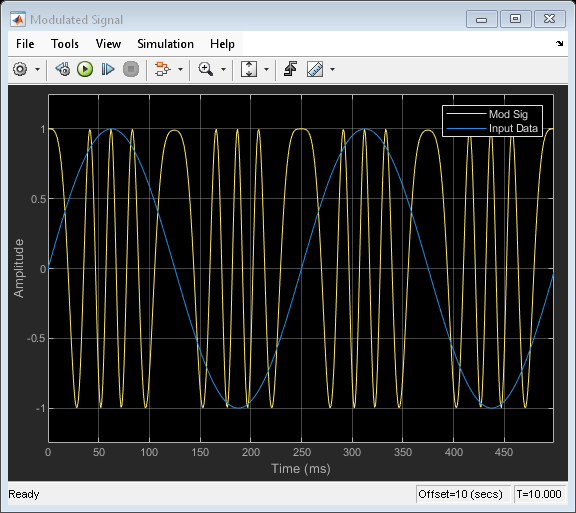Open the Configuration Properties gear icon
576x513 pixels.
click(20, 69)
